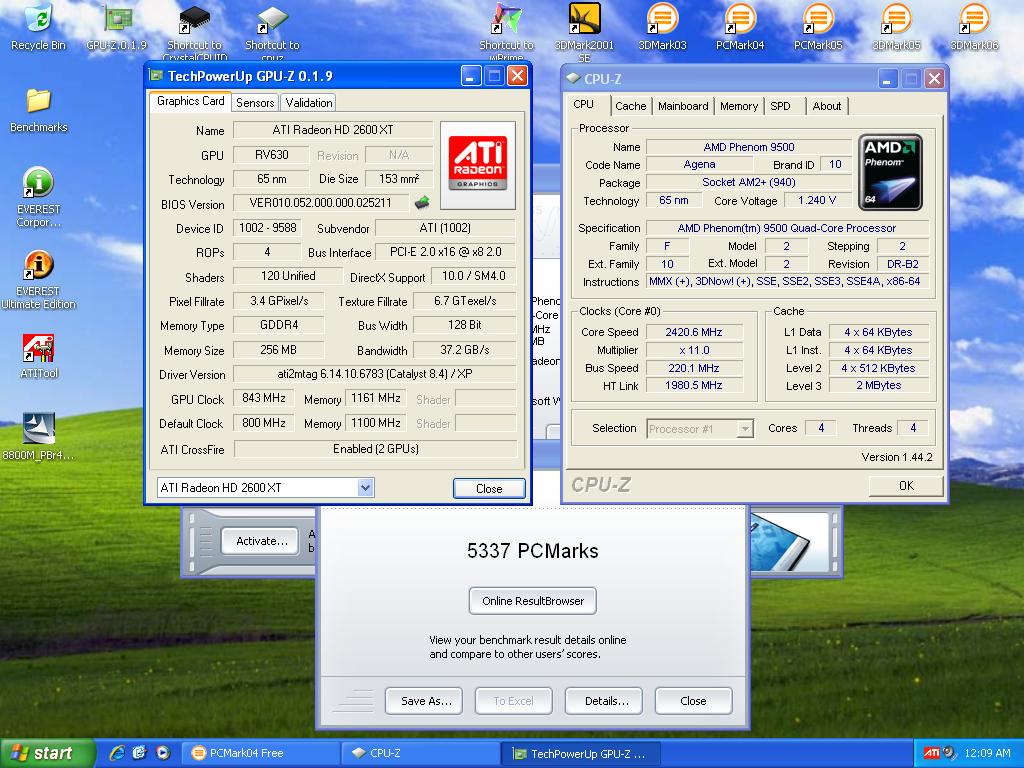Click the ATI Radeon Graphics logo in GPU-Z

(x=478, y=165)
